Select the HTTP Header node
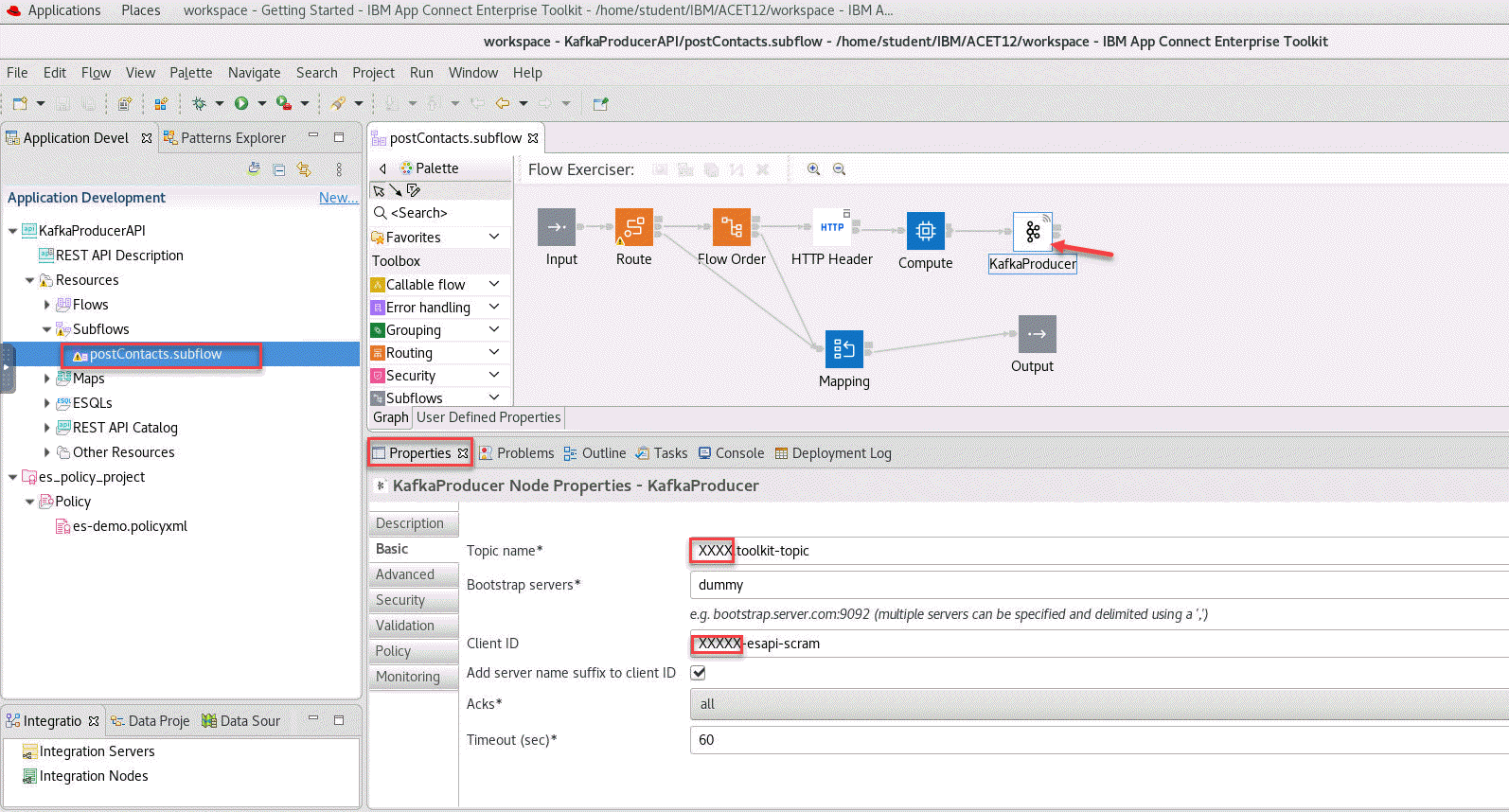Screen dimensions: 1509x812 [831, 228]
